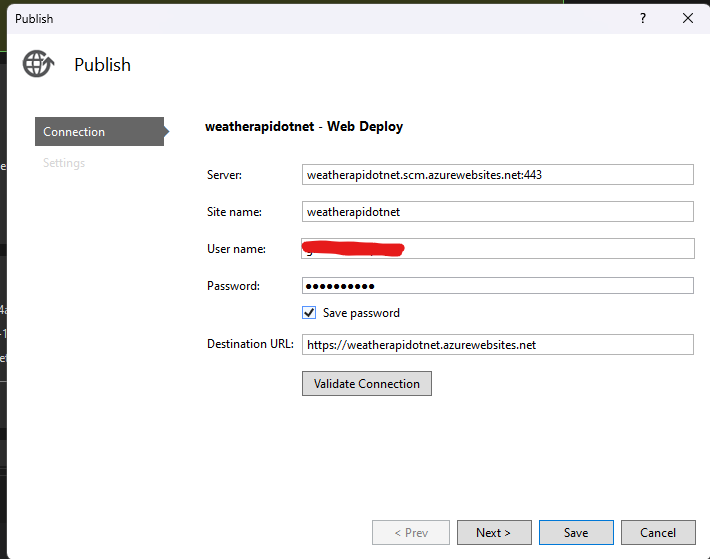710x559 pixels.
Task: Click the Site name input field
Action: [x=498, y=212]
